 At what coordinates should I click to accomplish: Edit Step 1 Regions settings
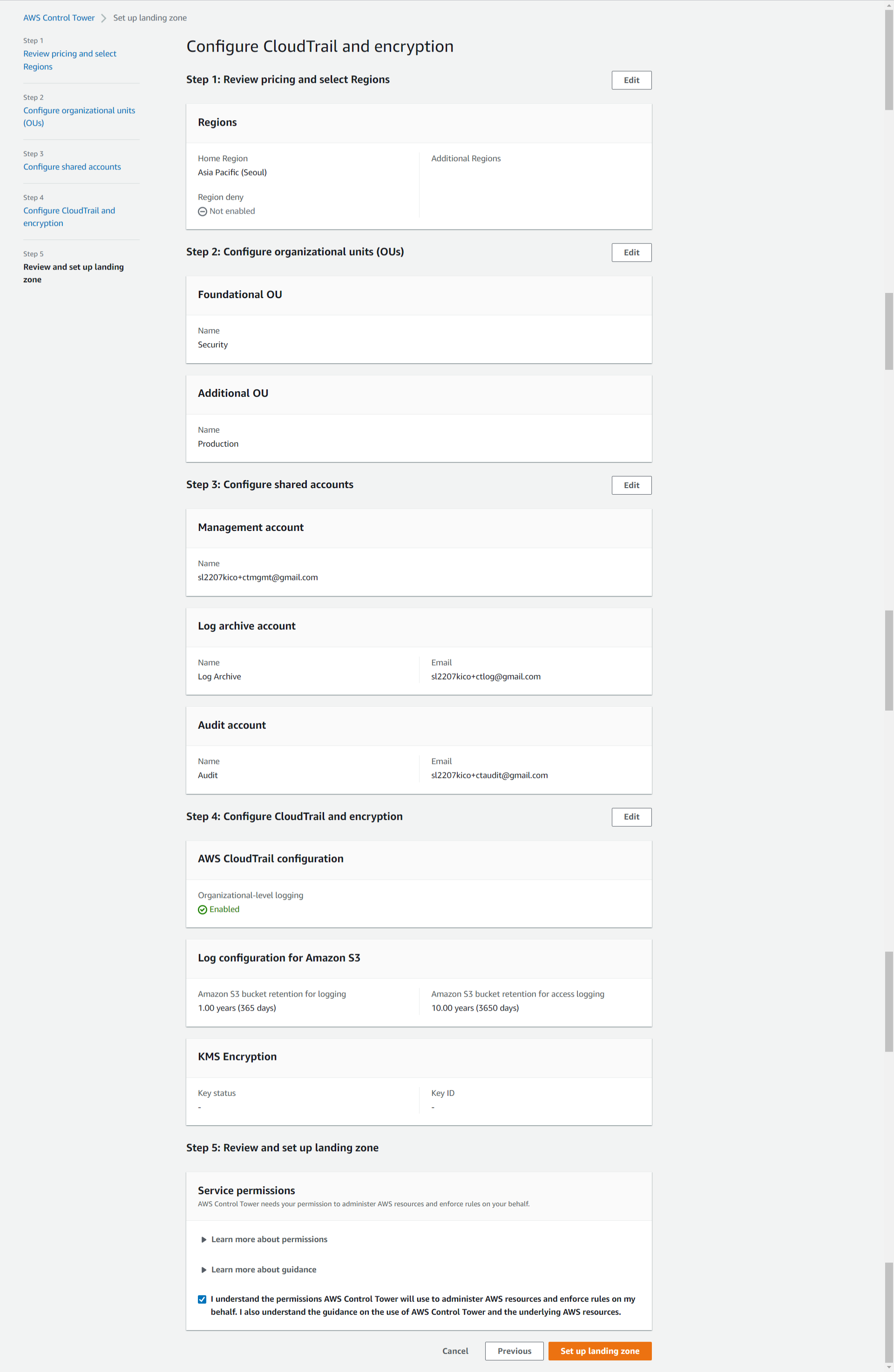click(x=631, y=80)
